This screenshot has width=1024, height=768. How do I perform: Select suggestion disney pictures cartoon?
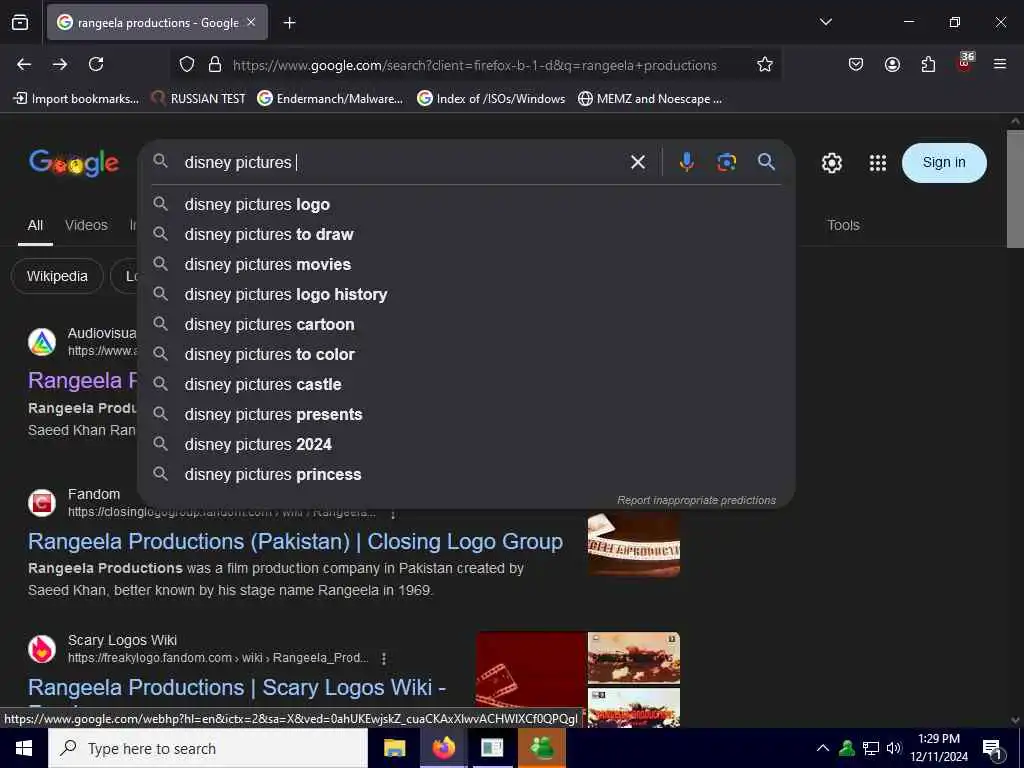point(466,325)
